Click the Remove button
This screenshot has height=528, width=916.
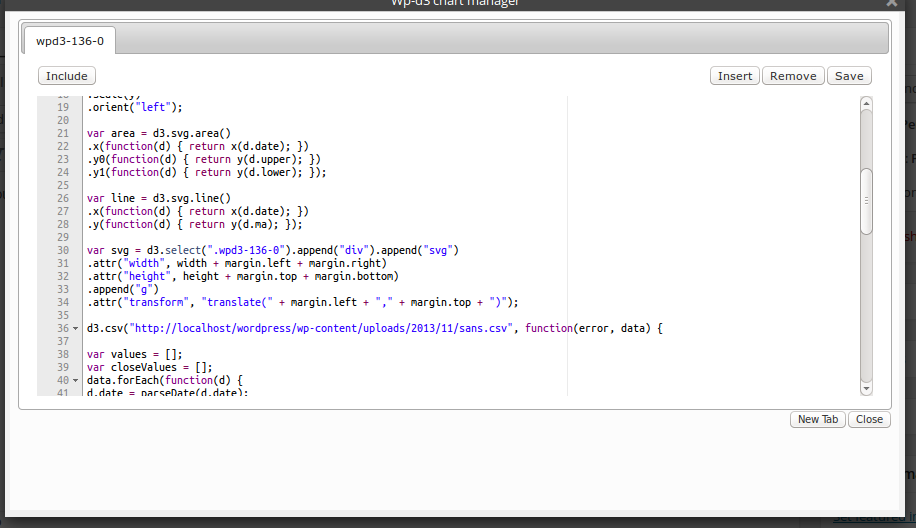[x=793, y=76]
